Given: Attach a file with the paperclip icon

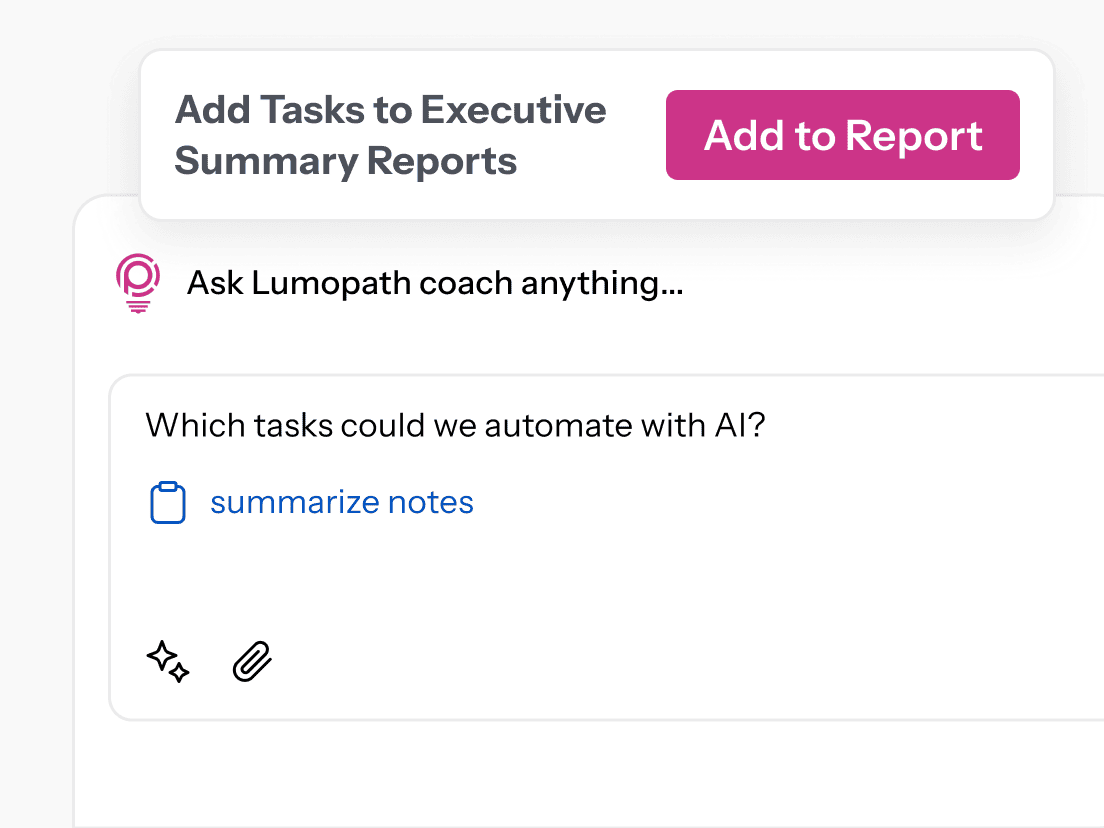Looking at the screenshot, I should pos(252,662).
